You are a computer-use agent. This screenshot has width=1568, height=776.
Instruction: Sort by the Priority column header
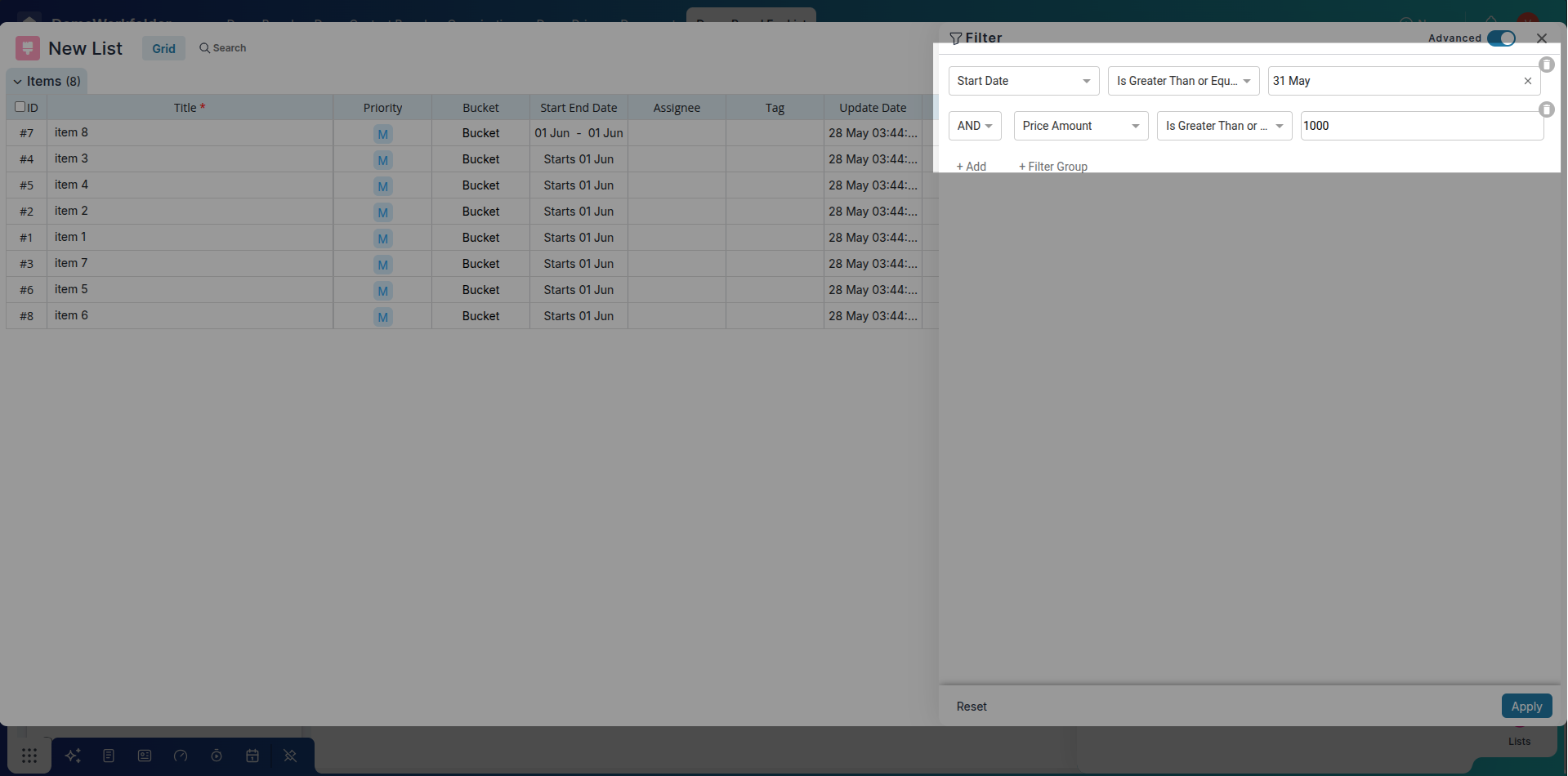click(x=382, y=108)
